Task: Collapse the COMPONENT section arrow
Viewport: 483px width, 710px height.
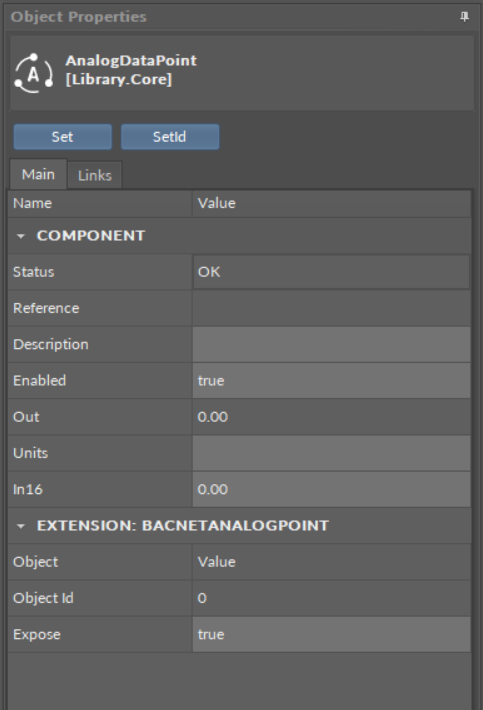Action: point(20,236)
